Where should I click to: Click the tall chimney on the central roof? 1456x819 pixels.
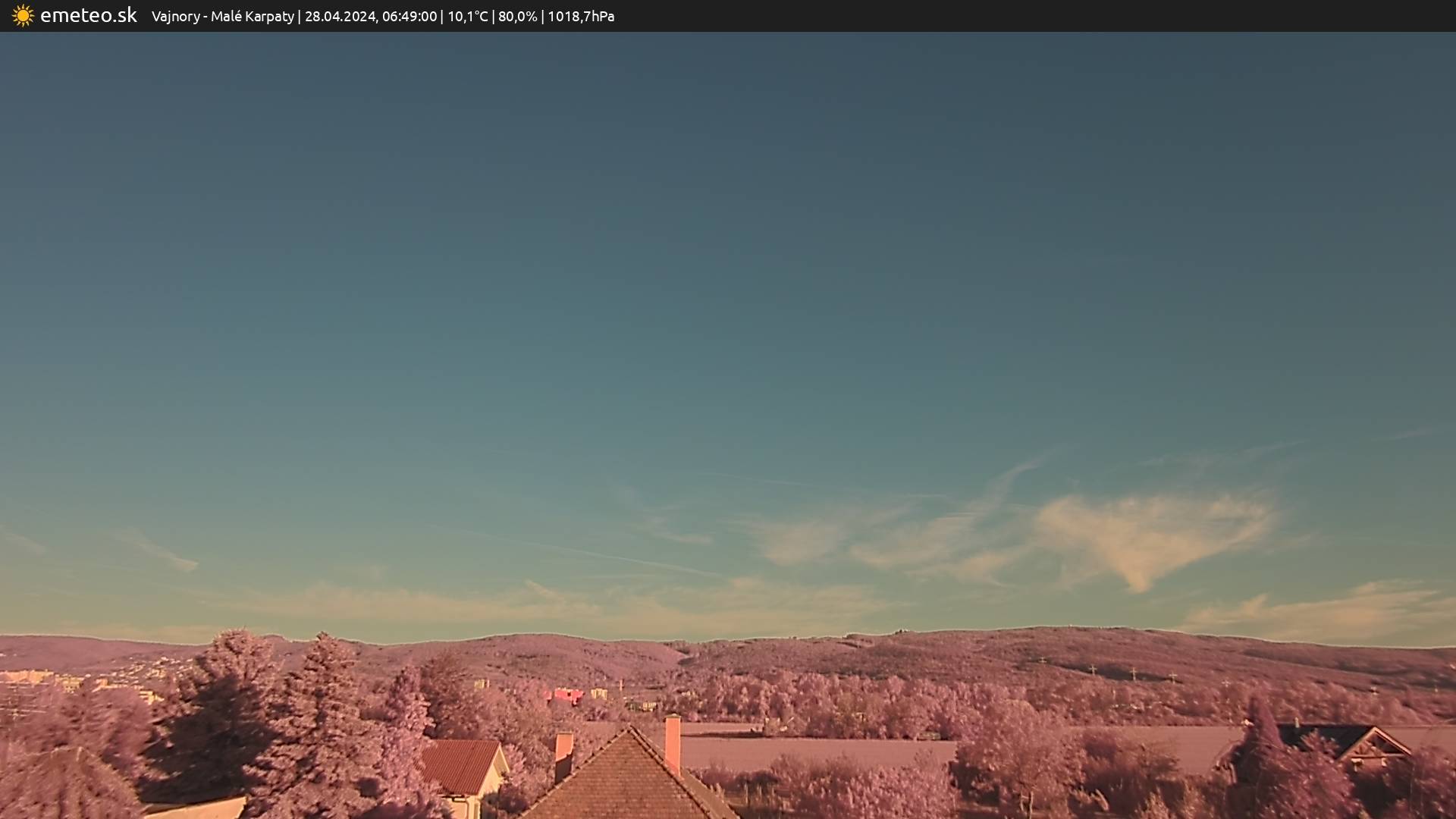click(672, 743)
